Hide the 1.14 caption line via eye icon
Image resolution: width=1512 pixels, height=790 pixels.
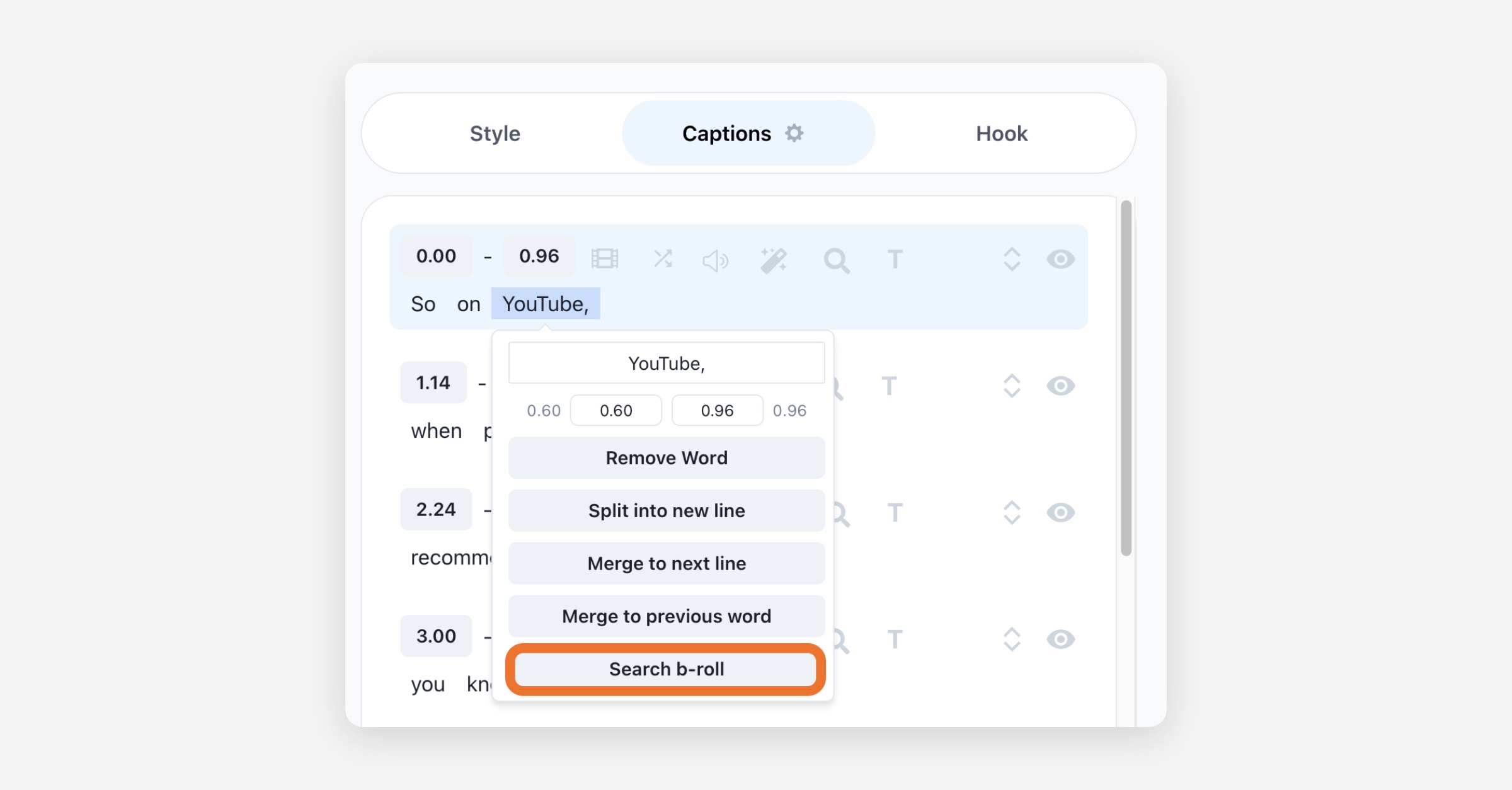1060,386
